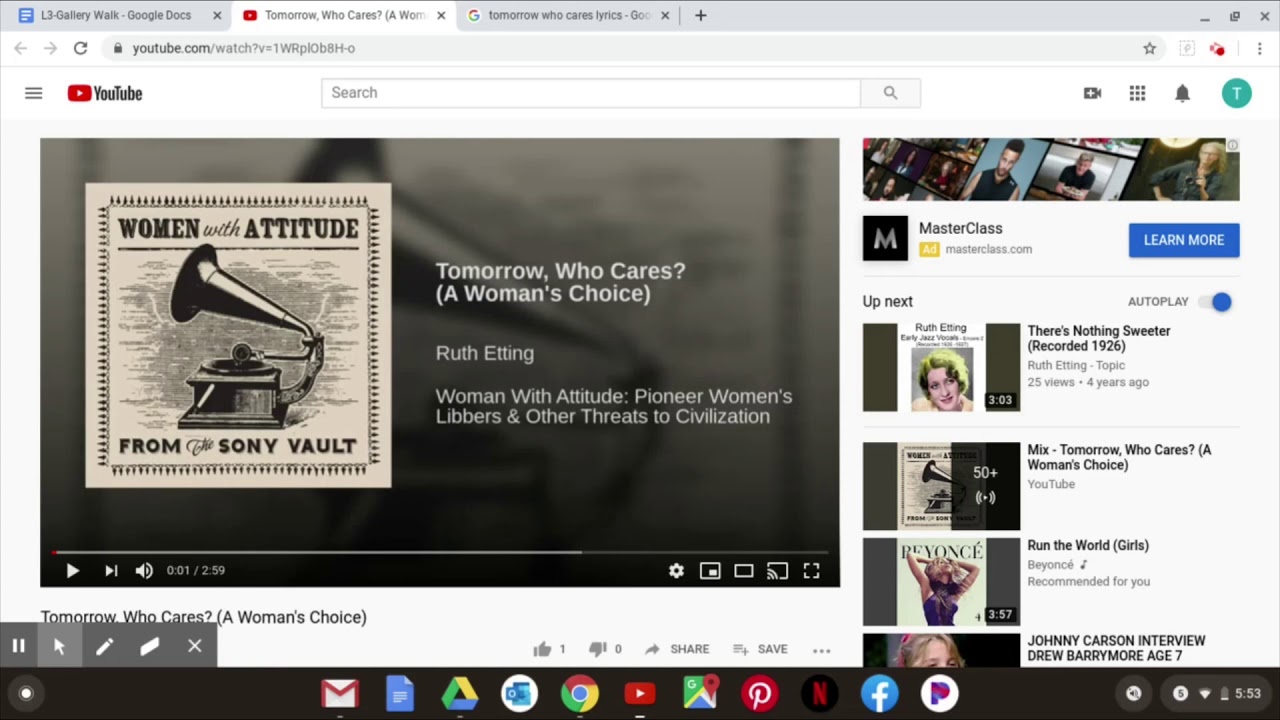
Task: Close the recorder annotation toolbar
Action: (195, 646)
